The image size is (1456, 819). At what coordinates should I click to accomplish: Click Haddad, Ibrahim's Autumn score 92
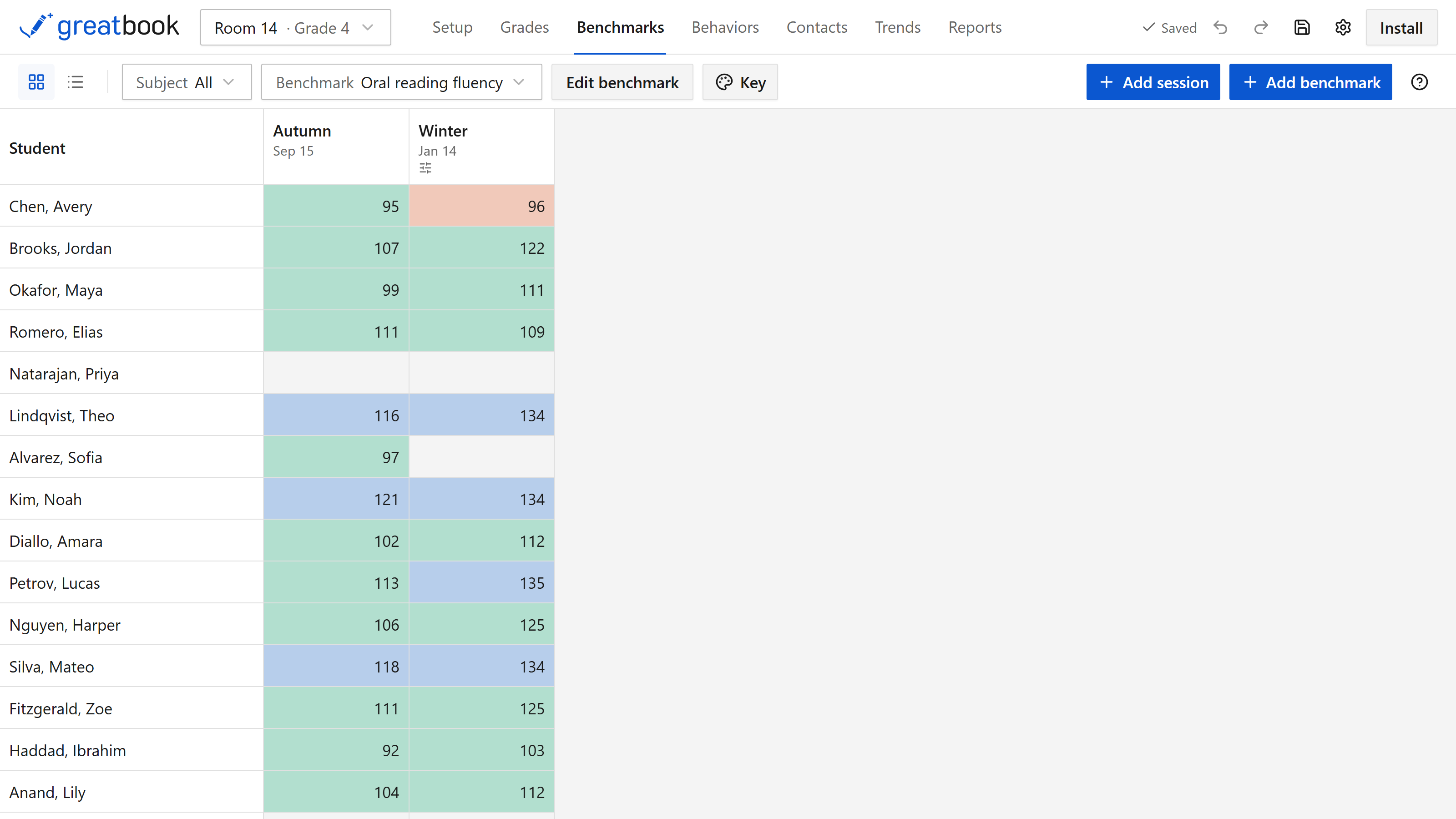336,749
